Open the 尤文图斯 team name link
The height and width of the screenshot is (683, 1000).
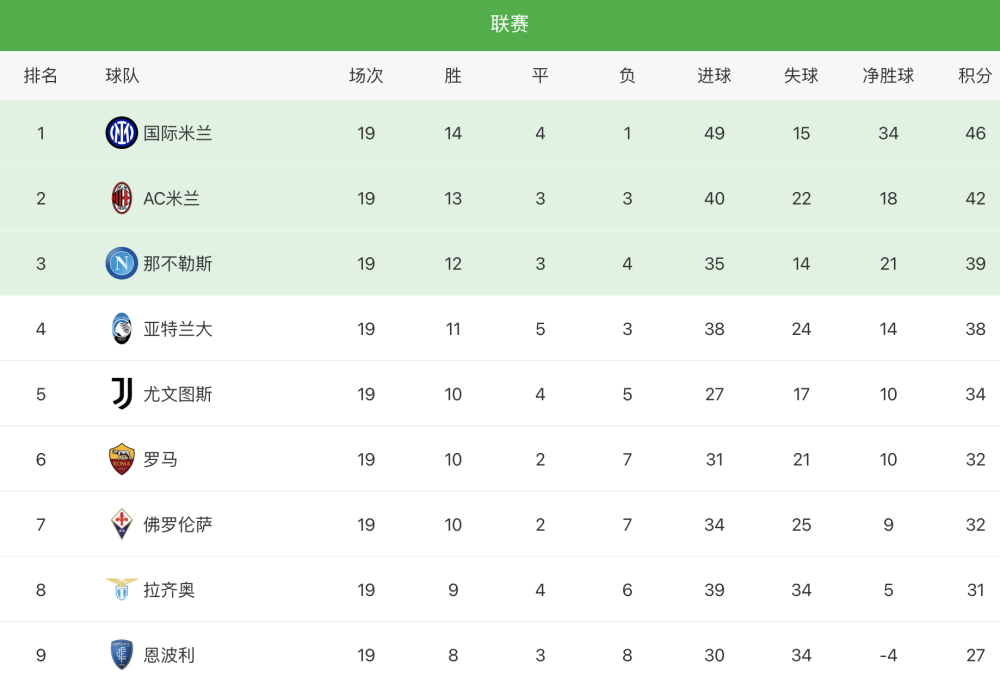(x=177, y=394)
